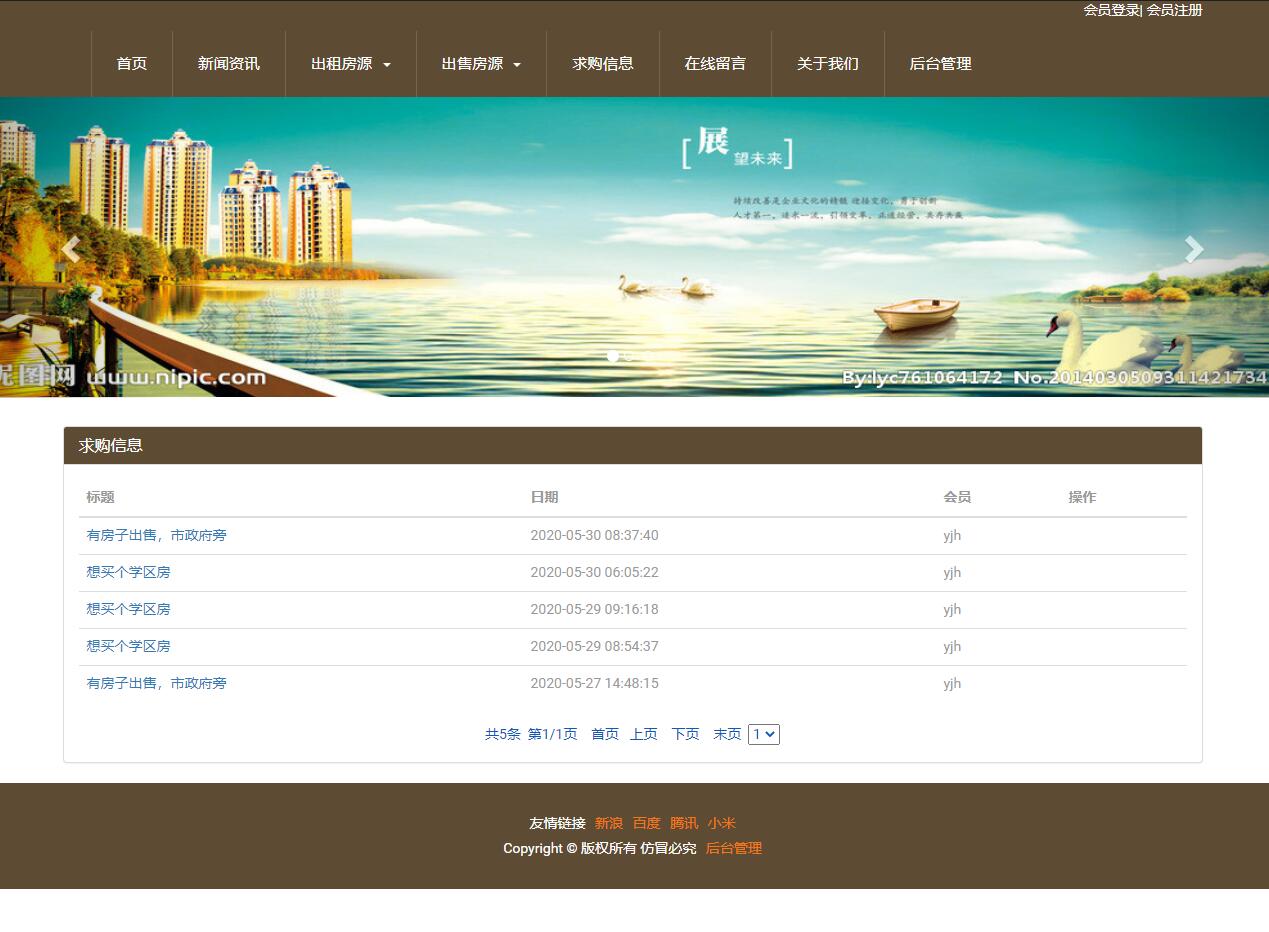
Task: Go to the 首页 menu item
Action: point(131,63)
